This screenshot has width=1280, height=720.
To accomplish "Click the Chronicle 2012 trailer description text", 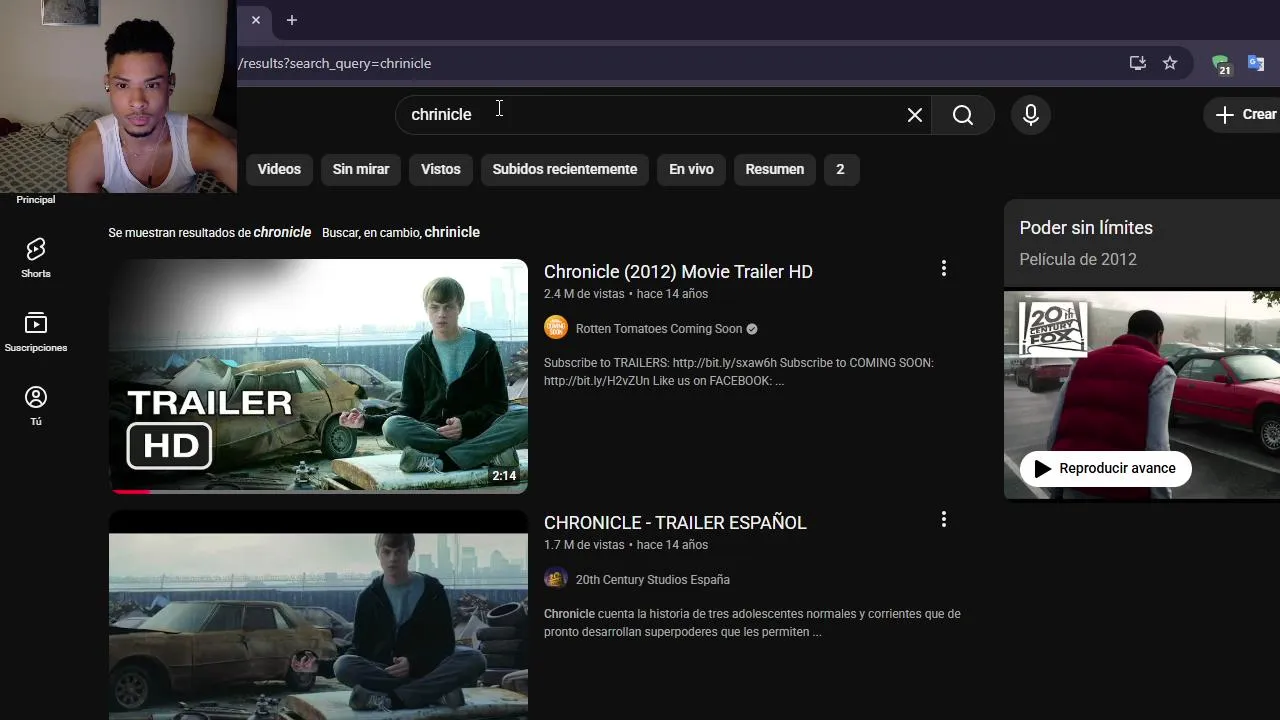I will point(739,372).
